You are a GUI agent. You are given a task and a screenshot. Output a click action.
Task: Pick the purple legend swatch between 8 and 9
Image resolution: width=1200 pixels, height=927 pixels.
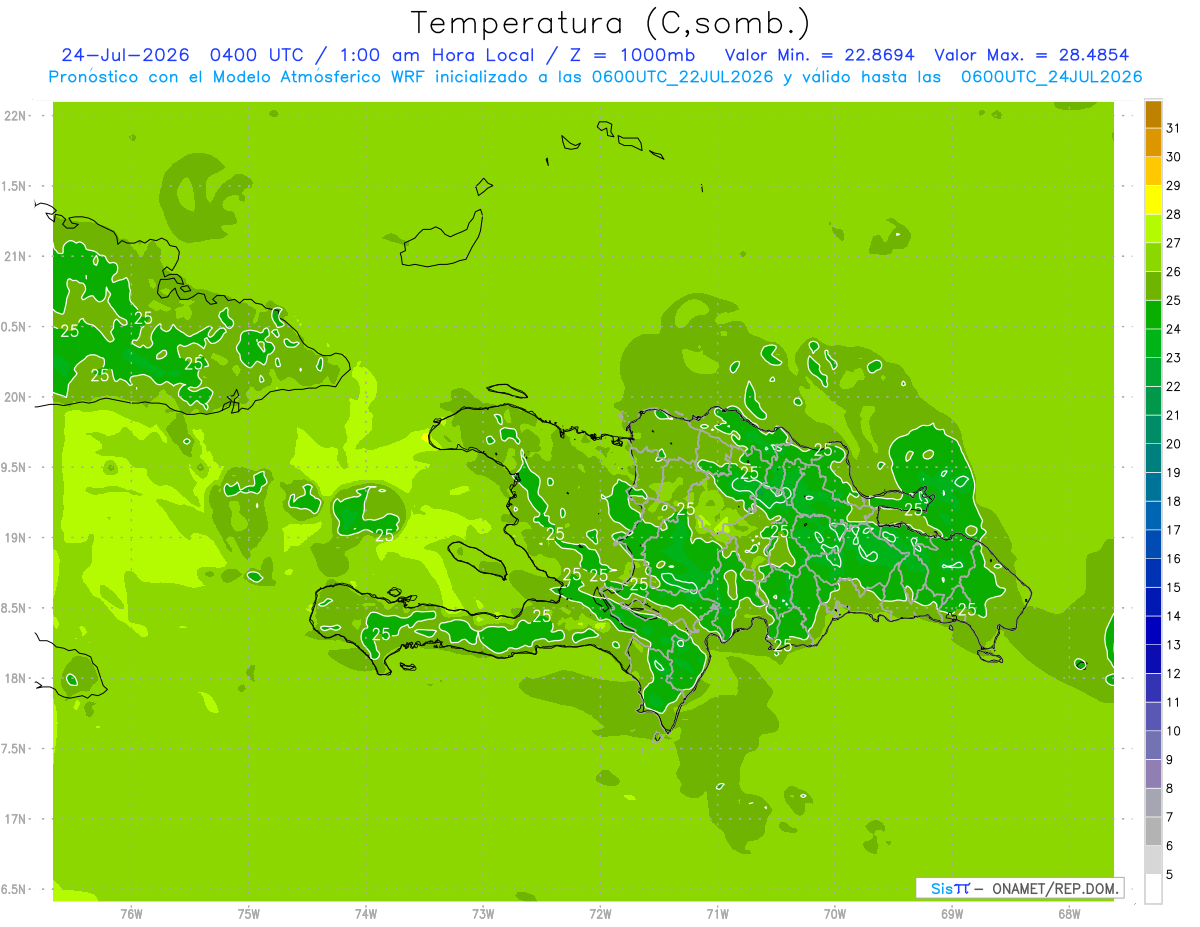point(1153,775)
